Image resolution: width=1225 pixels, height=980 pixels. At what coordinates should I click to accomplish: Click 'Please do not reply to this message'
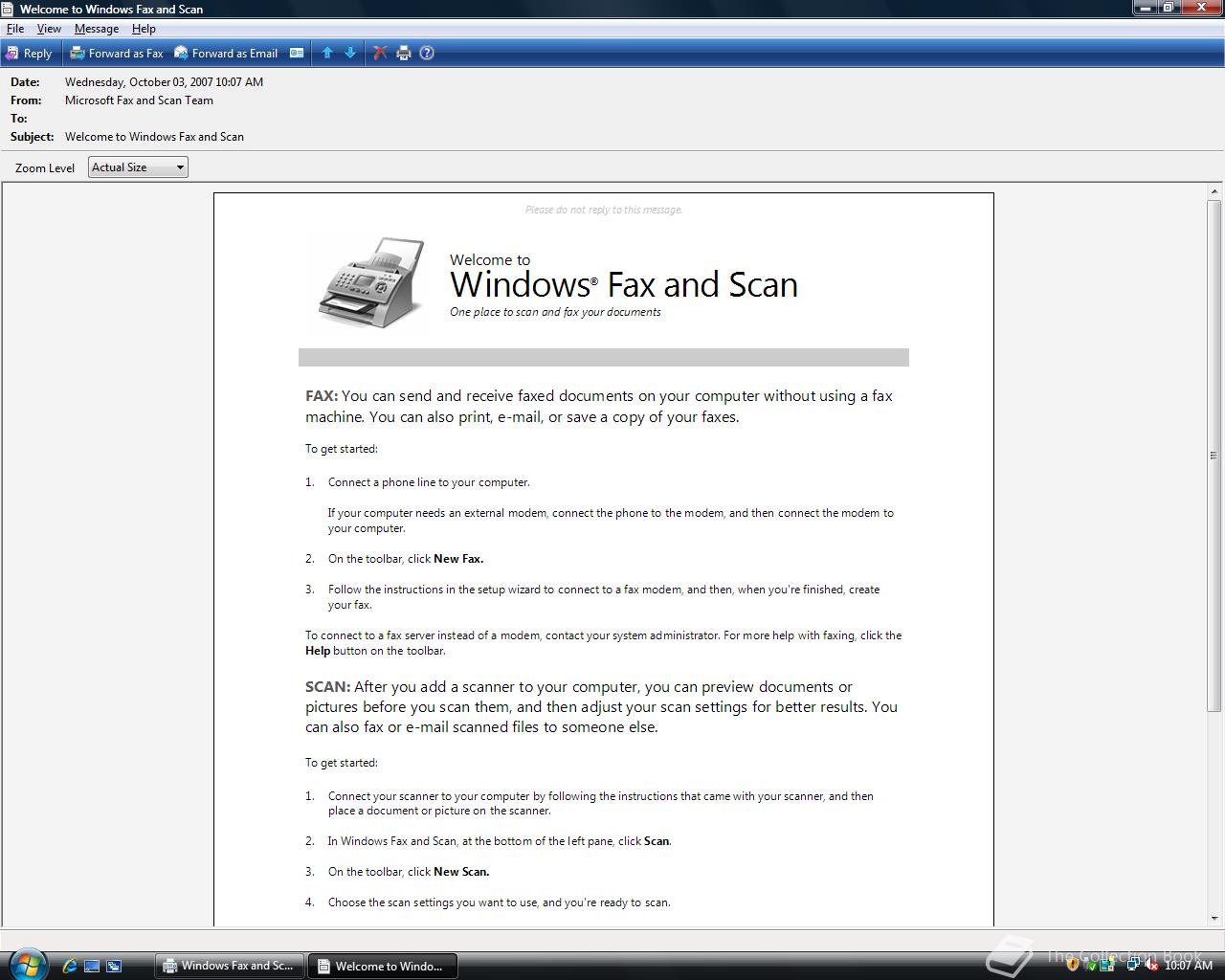point(604,210)
